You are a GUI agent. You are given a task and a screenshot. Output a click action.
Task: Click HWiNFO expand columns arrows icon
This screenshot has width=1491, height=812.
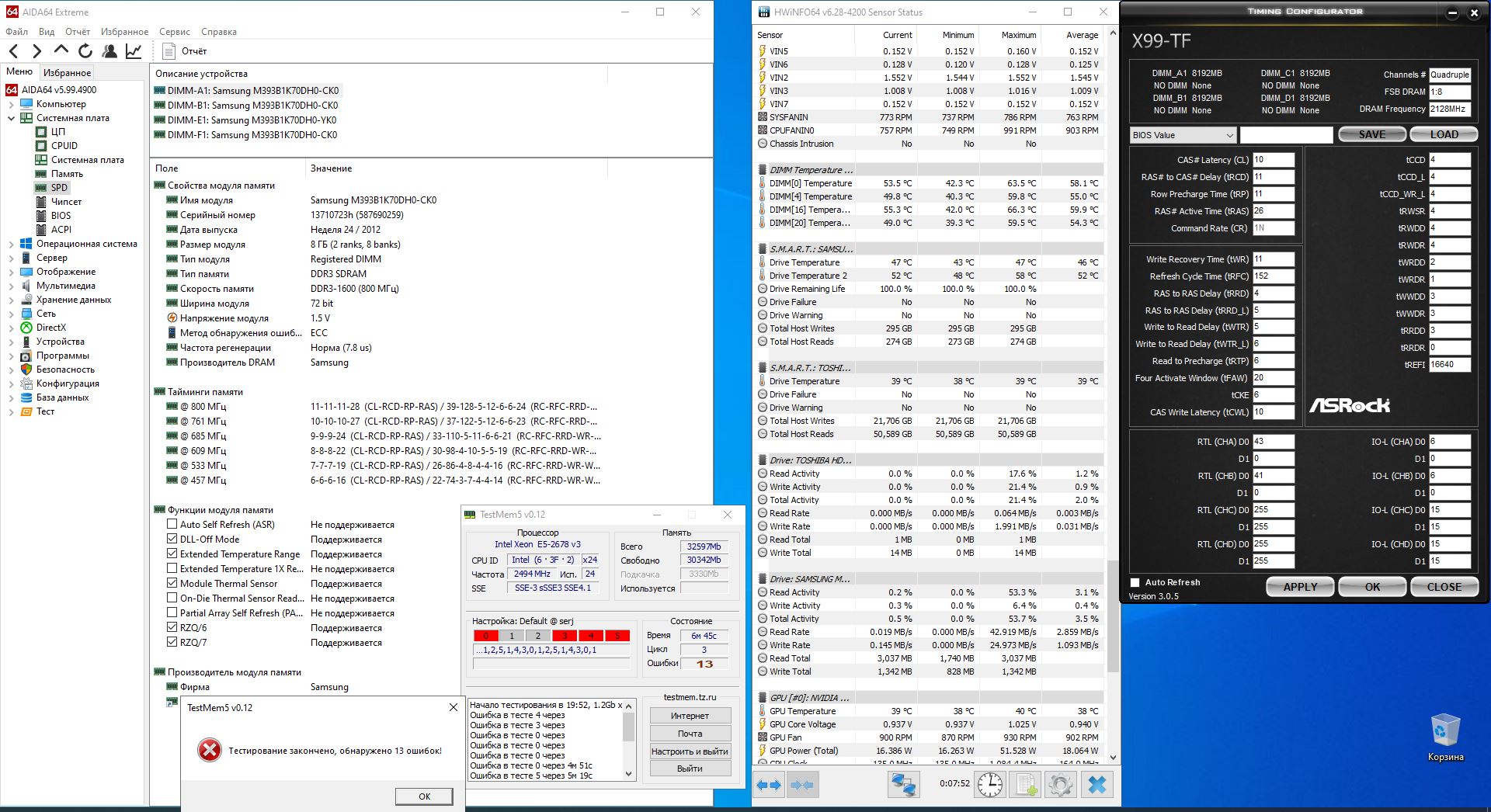pyautogui.click(x=769, y=785)
